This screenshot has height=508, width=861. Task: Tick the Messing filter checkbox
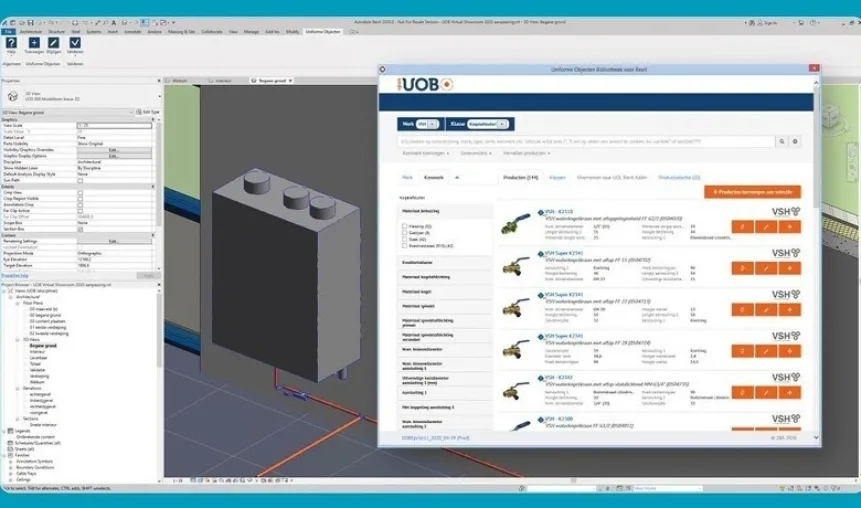click(x=405, y=226)
